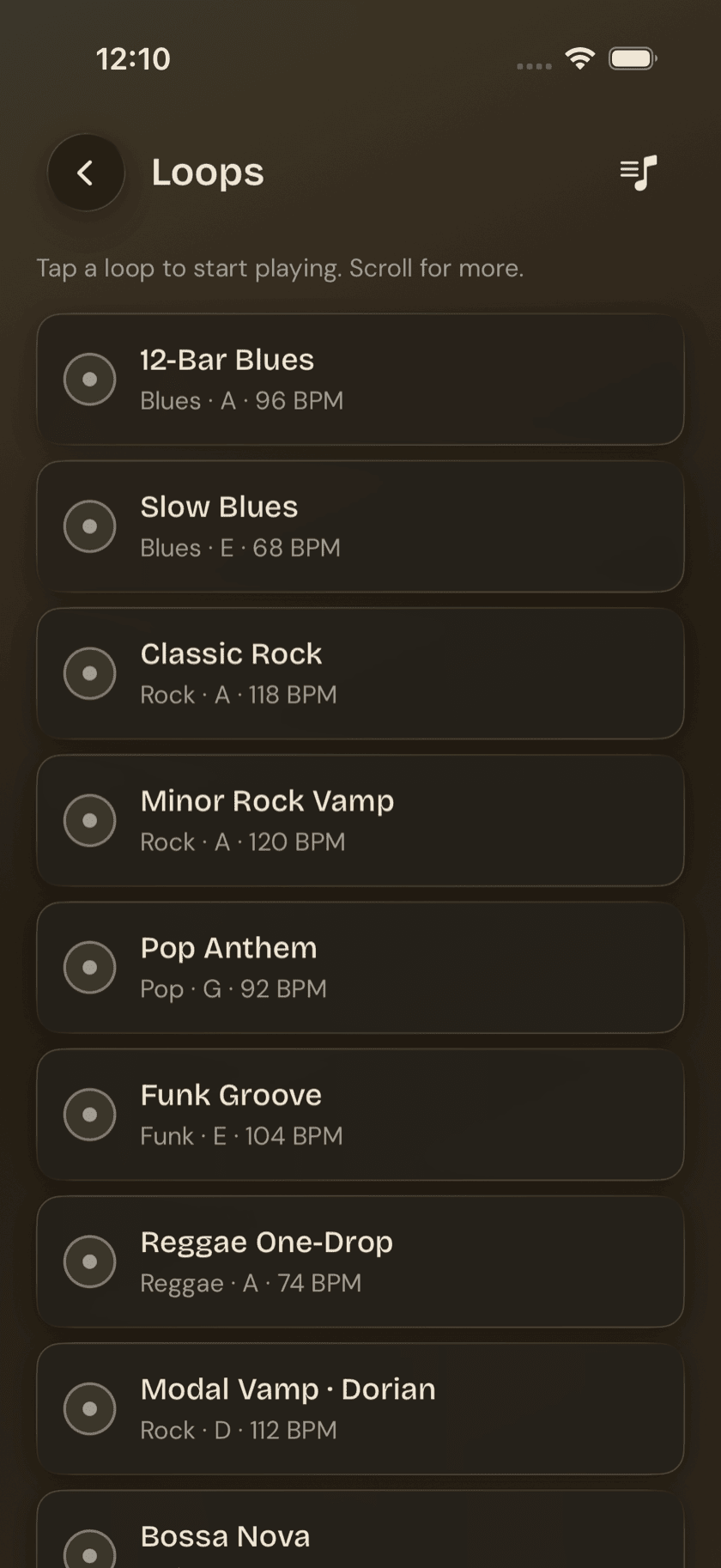Tap the disc icon for Reggae One-Drop

pos(90,1261)
